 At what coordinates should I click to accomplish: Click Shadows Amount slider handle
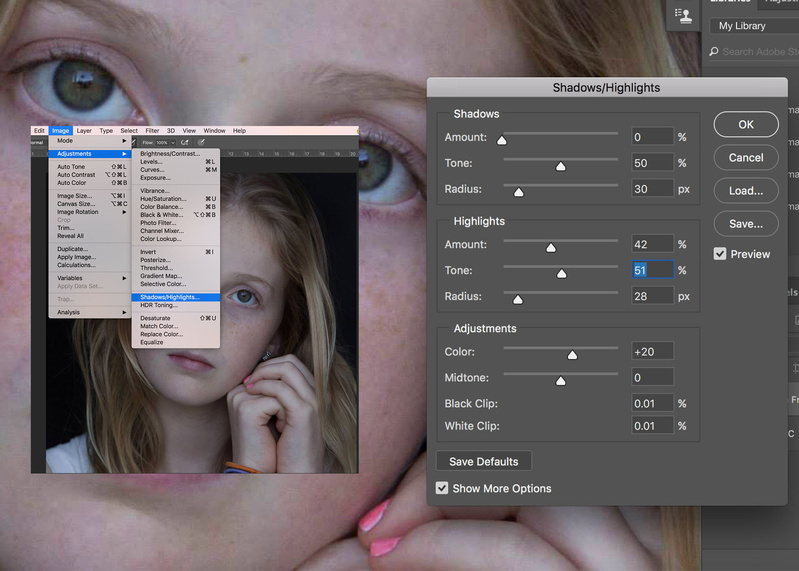(502, 140)
